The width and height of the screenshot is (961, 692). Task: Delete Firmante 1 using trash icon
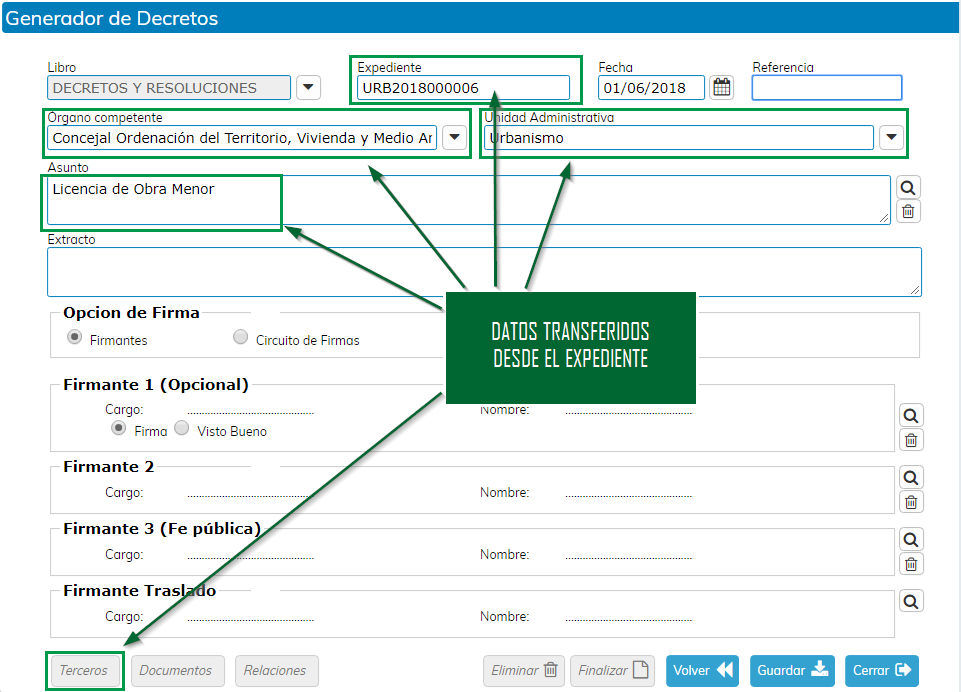911,440
